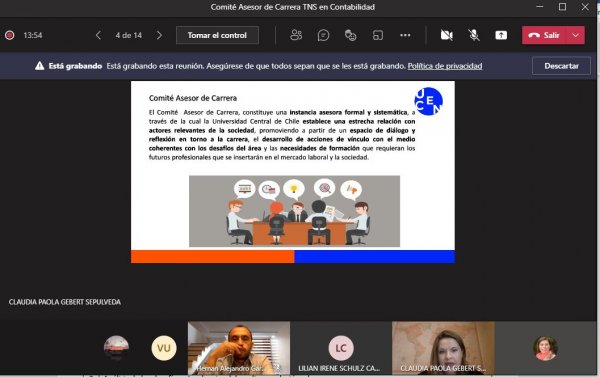
Task: Open more actions ellipsis menu
Action: click(405, 35)
